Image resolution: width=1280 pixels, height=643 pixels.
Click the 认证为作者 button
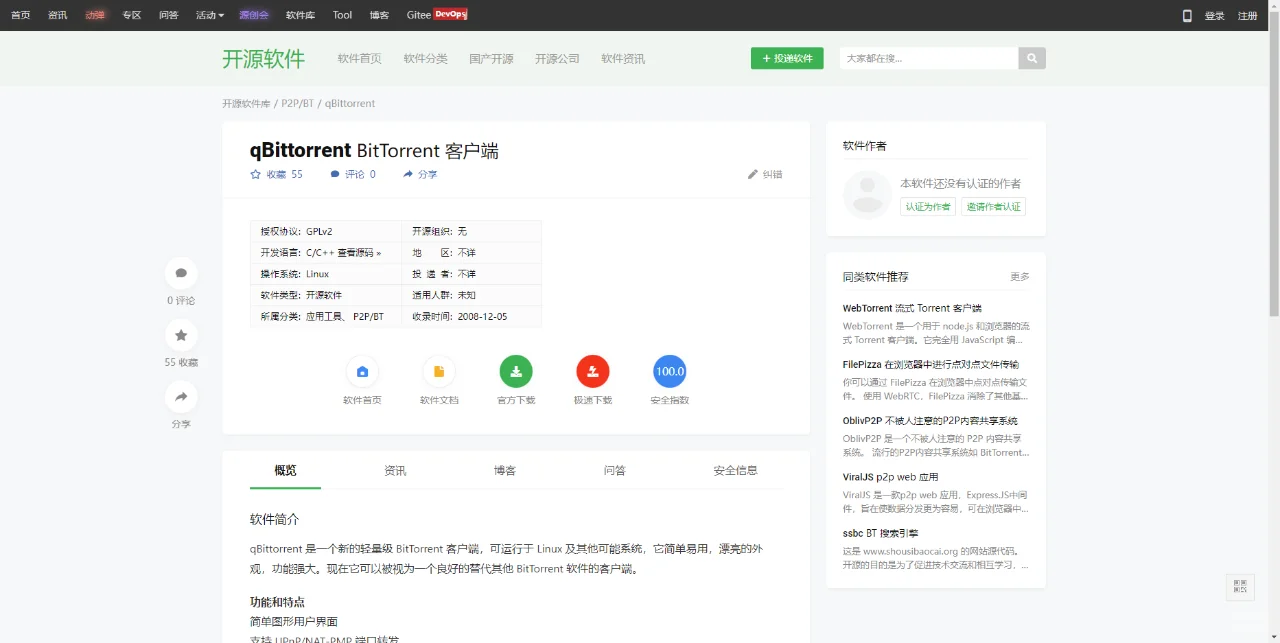[x=926, y=207]
